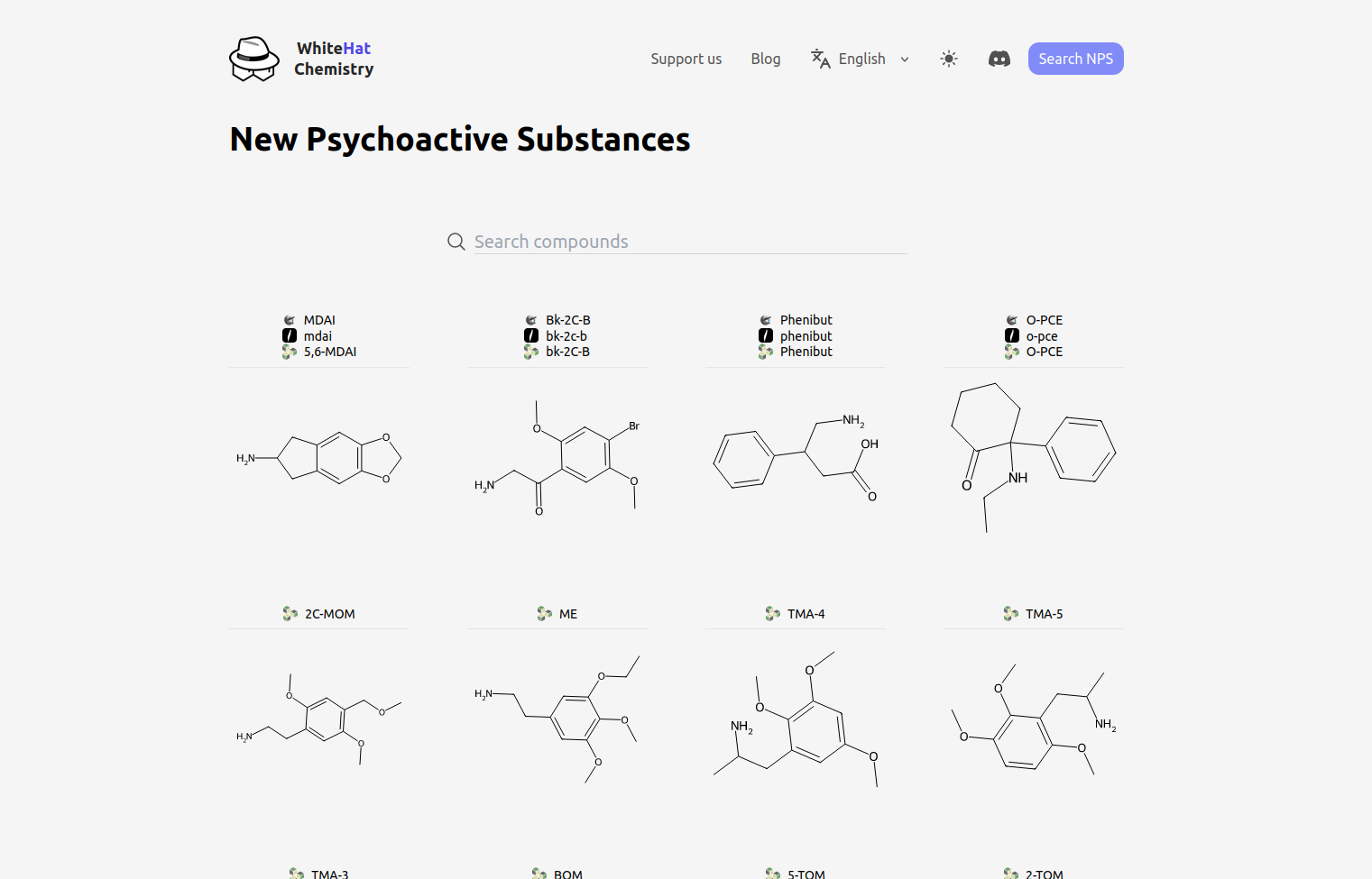Image resolution: width=1372 pixels, height=879 pixels.
Task: Click the magnifier icon in the search bar
Action: [x=456, y=242]
